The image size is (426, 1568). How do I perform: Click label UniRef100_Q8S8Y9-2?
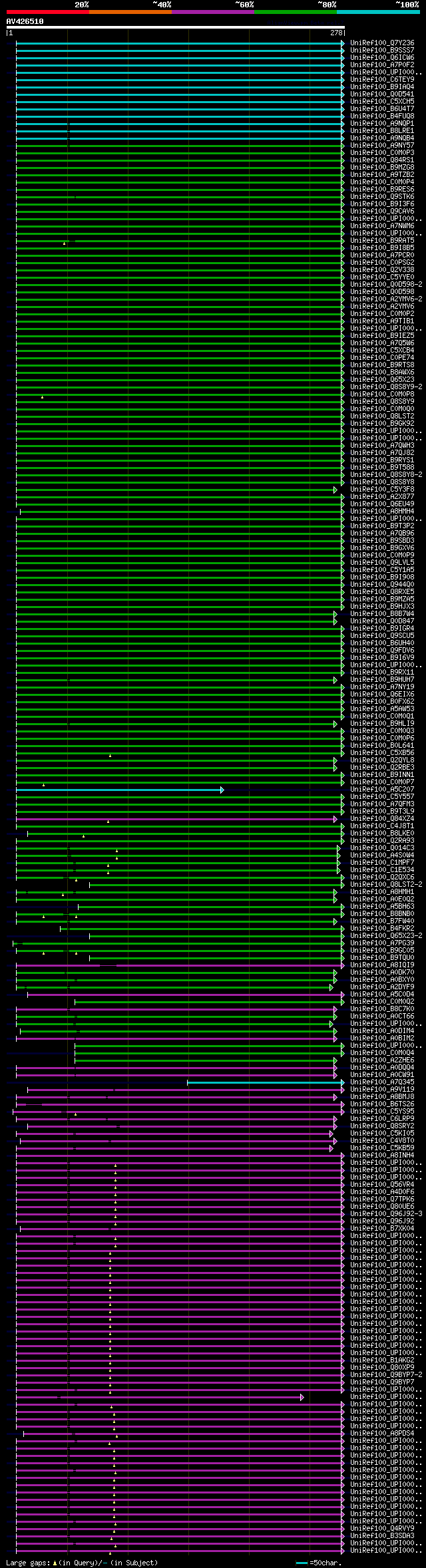click(386, 387)
